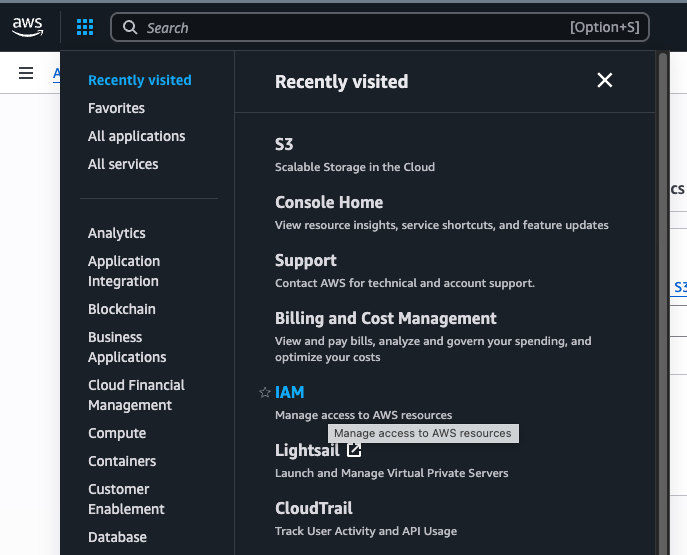This screenshot has width=687, height=555.
Task: Click the AWS logo icon
Action: coord(28,27)
